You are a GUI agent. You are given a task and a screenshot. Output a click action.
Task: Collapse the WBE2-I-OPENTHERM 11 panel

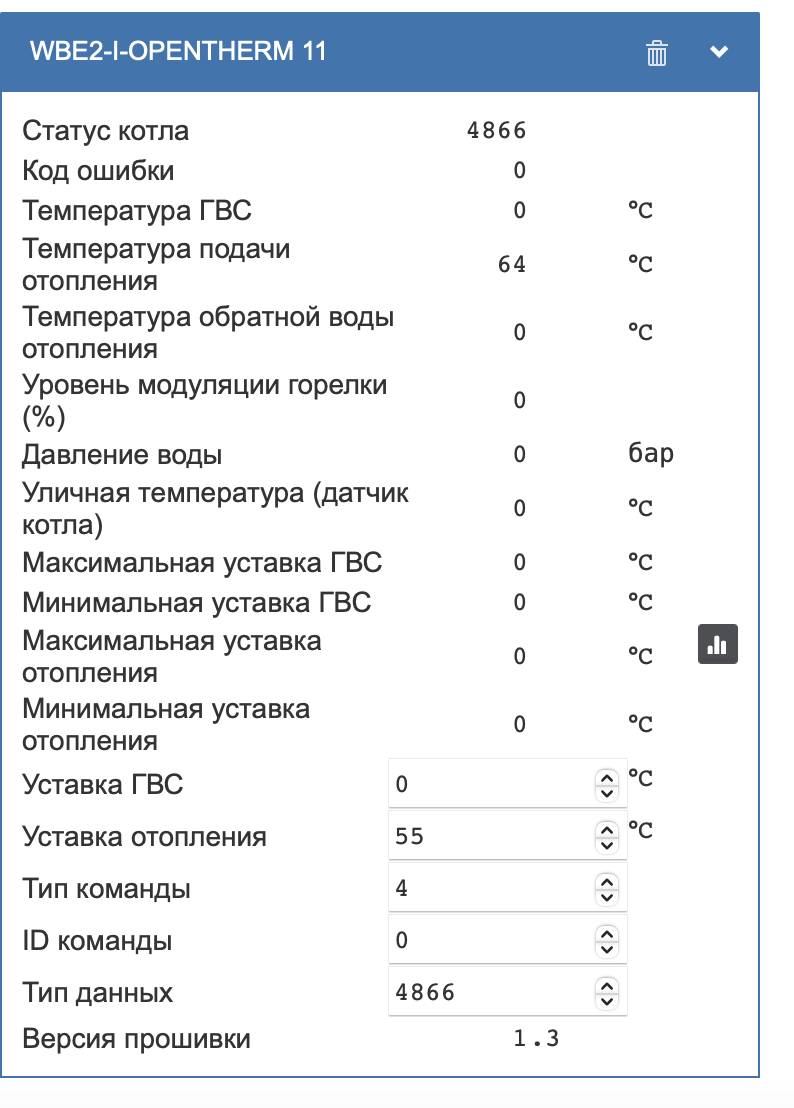[x=718, y=52]
